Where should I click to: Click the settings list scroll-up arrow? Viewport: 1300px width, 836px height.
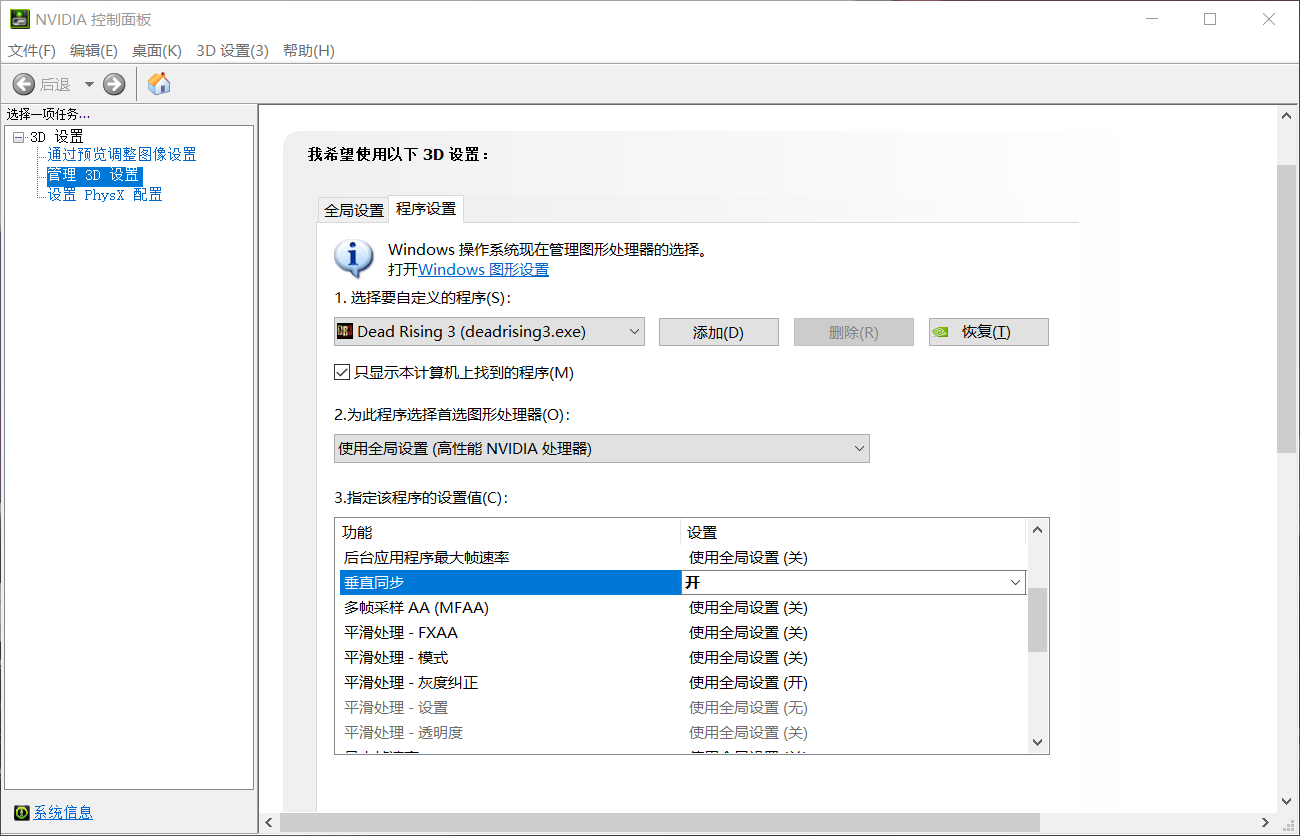(1037, 530)
